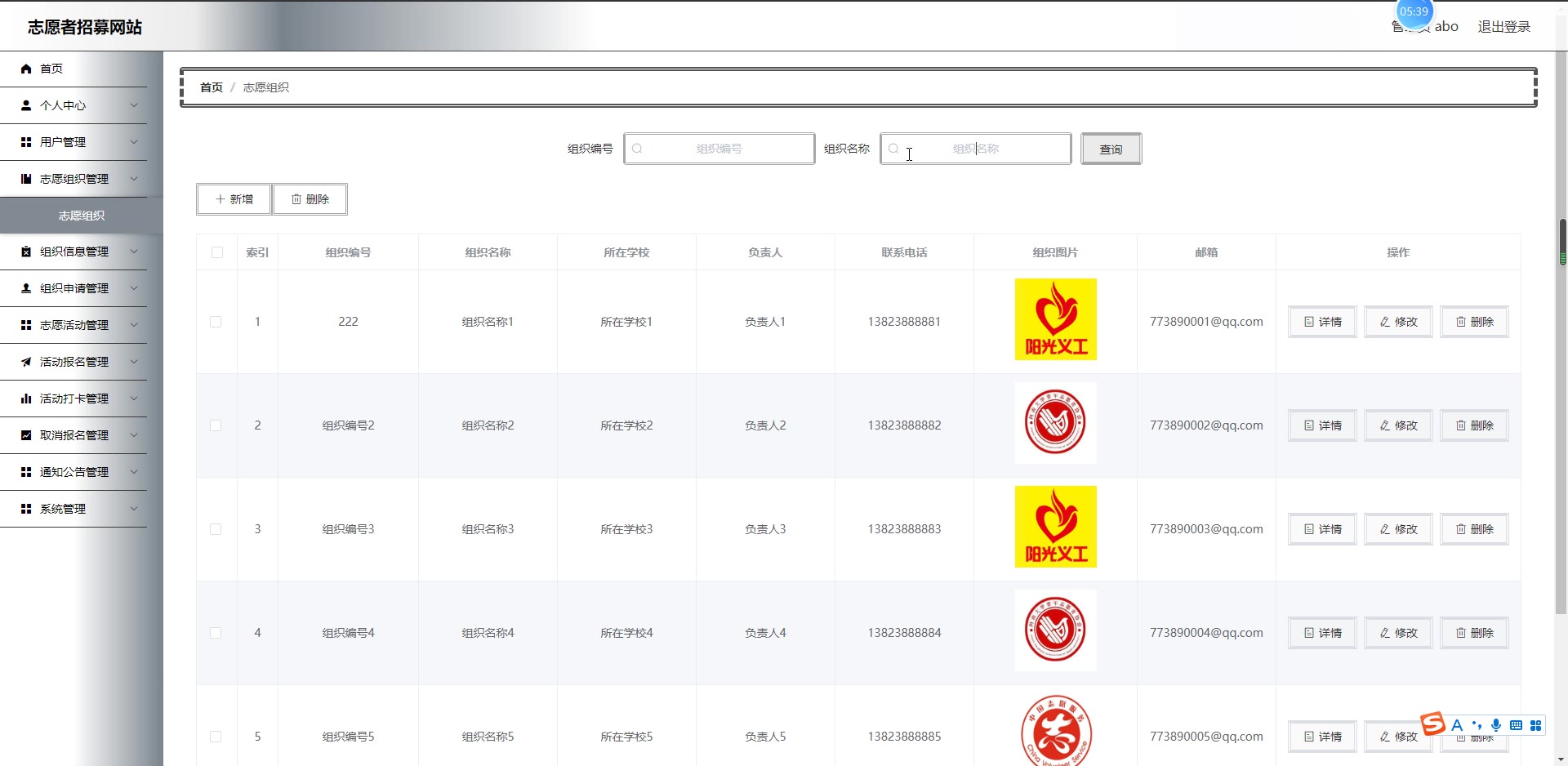Image resolution: width=1568 pixels, height=766 pixels.
Task: Open the 阳光义工 image in row 1
Action: coord(1055,319)
